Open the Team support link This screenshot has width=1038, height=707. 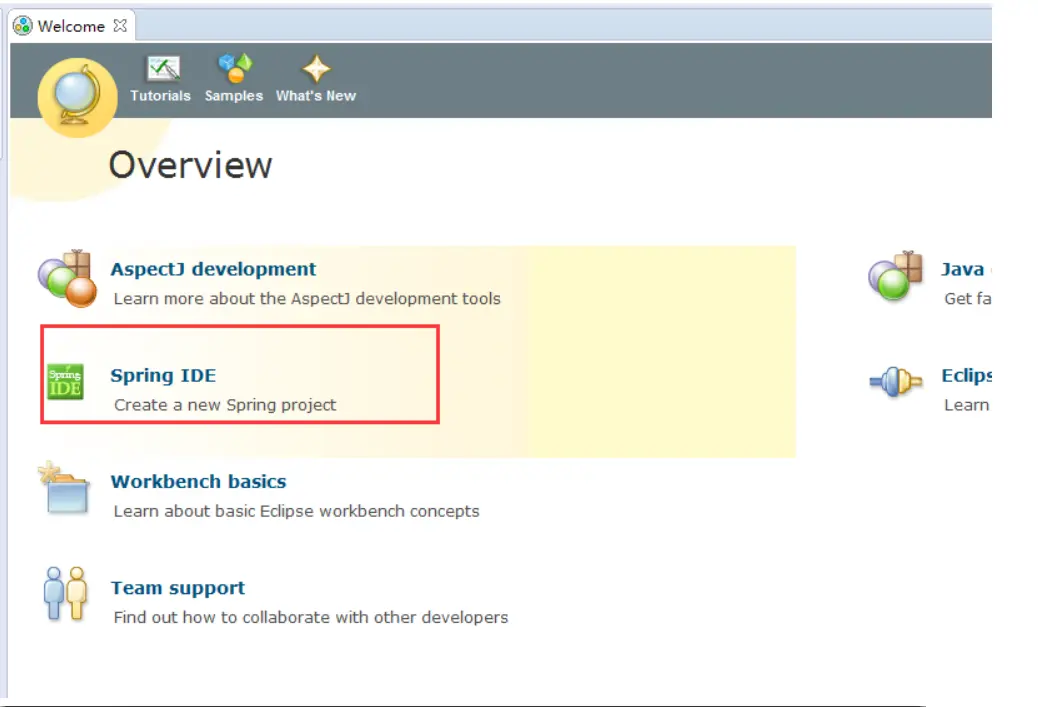pos(178,588)
